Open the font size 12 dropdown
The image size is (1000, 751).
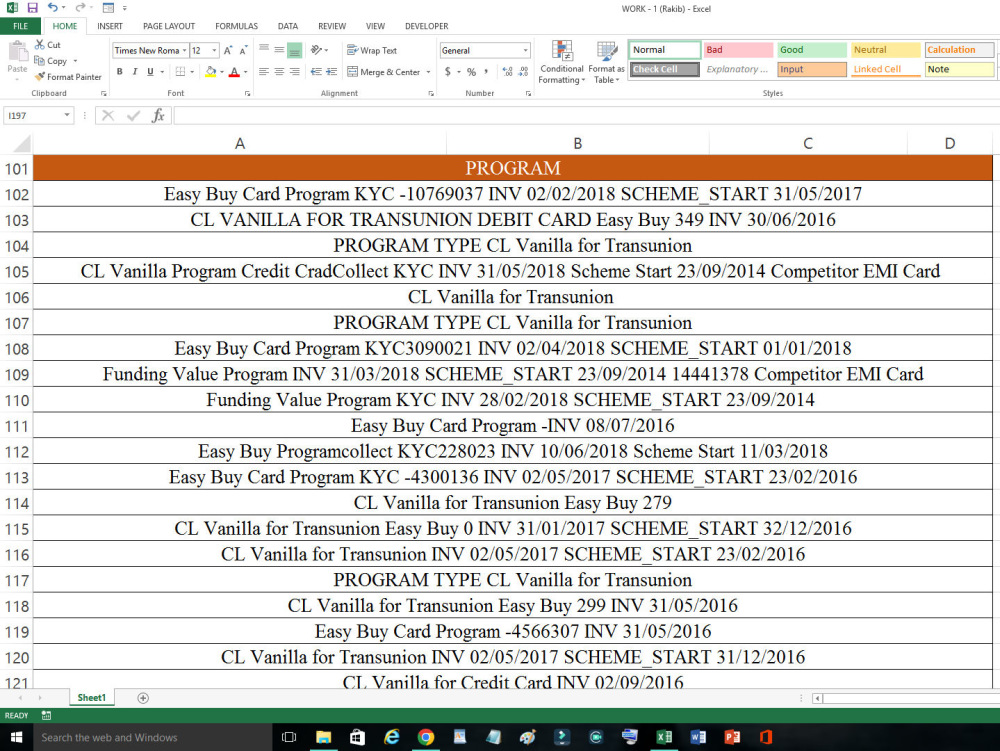[x=214, y=50]
